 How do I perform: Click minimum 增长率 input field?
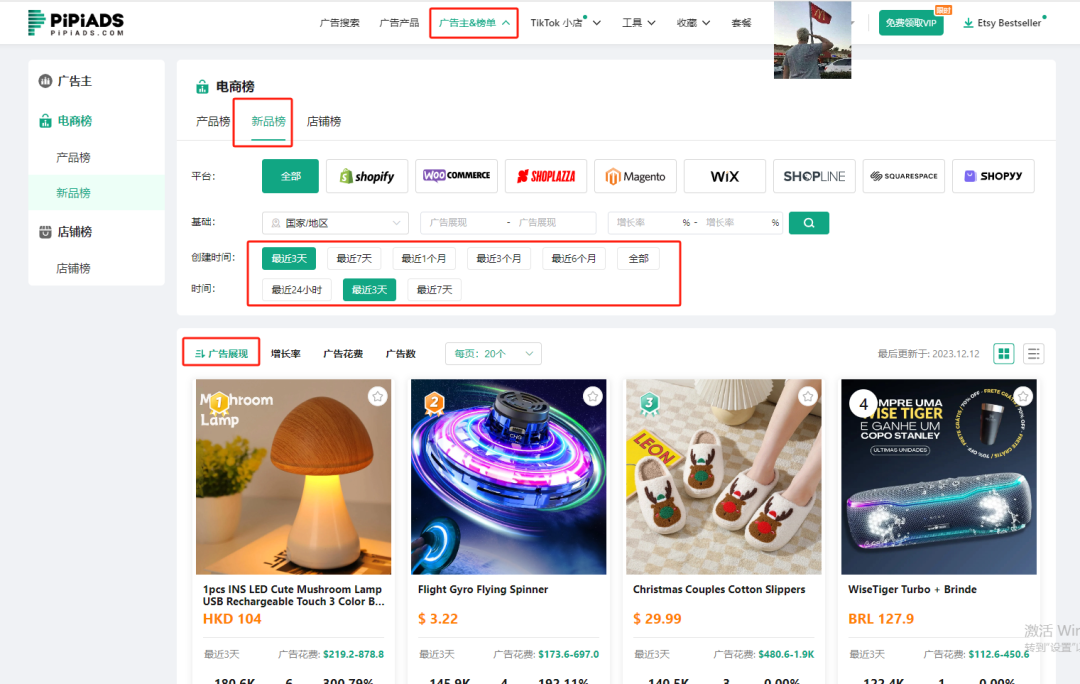click(x=646, y=222)
